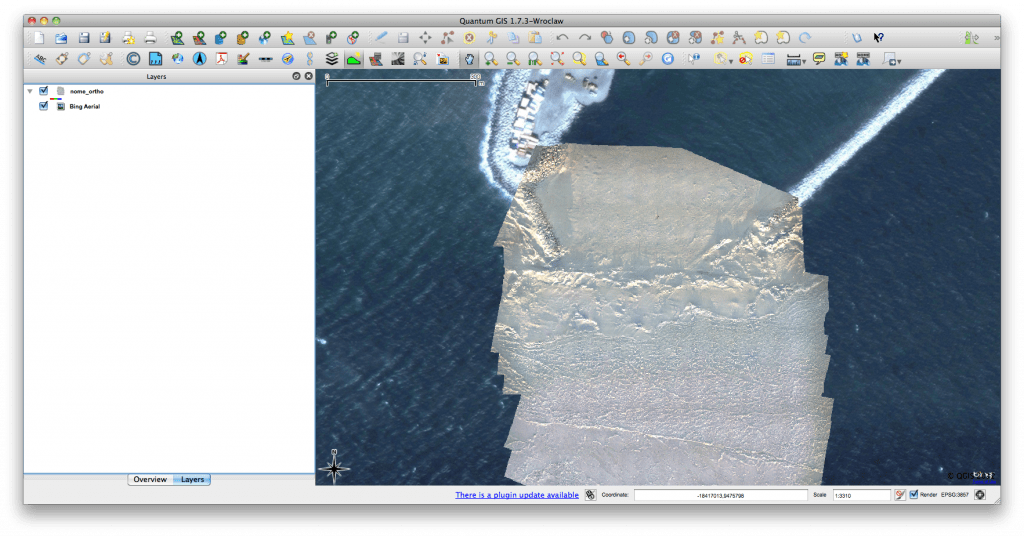Open the attribute table icon

point(768,59)
